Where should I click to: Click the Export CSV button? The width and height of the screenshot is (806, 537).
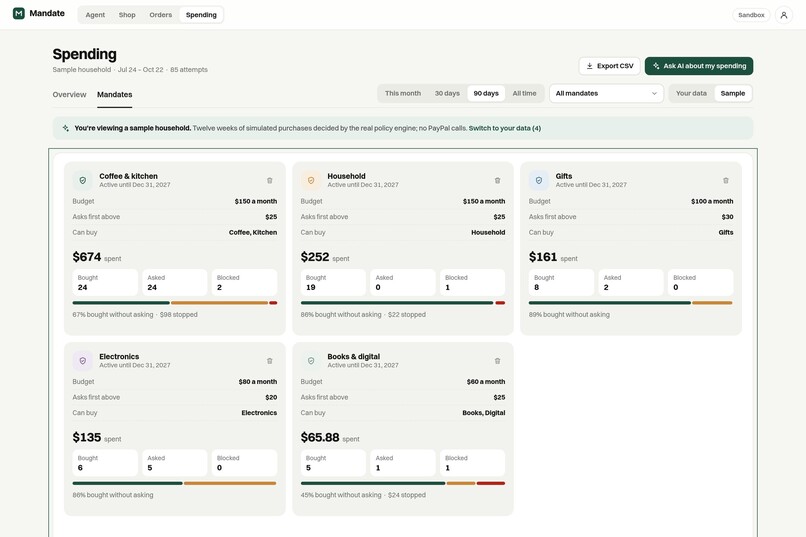coord(610,66)
